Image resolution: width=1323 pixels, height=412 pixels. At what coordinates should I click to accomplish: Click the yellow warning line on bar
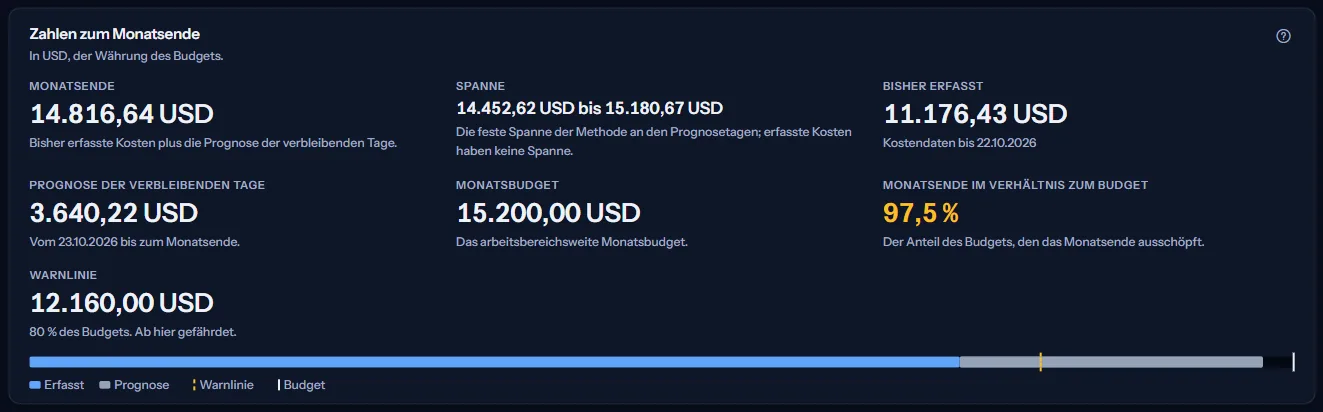tap(1040, 362)
